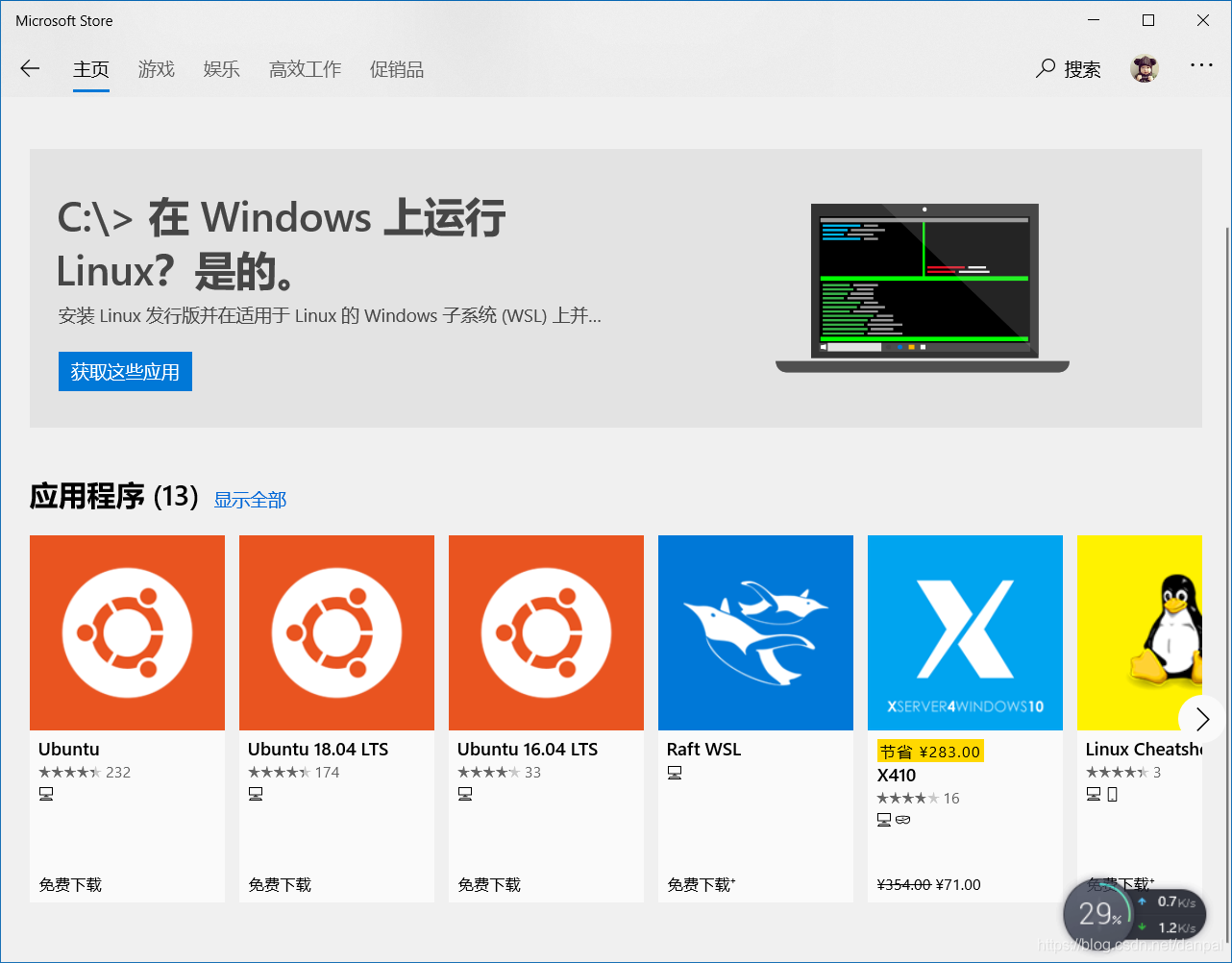1232x963 pixels.
Task: Click the banner headline 在 Windows 上运行 Linux
Action: pos(281,245)
